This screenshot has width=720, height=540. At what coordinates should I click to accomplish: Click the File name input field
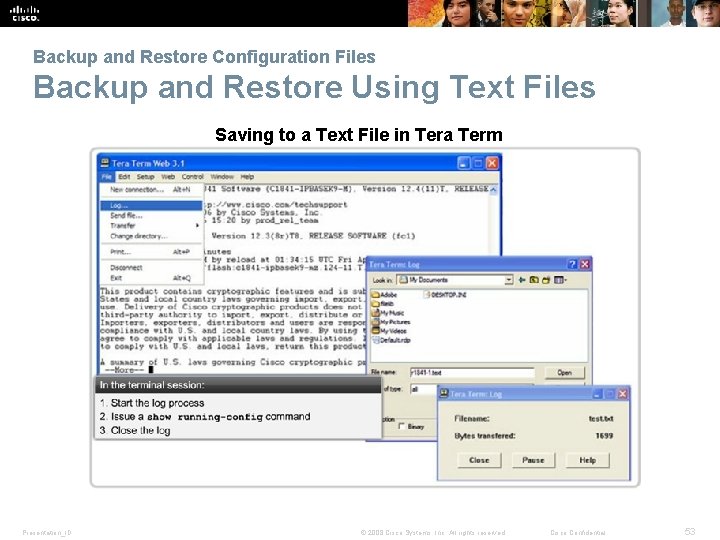point(472,372)
